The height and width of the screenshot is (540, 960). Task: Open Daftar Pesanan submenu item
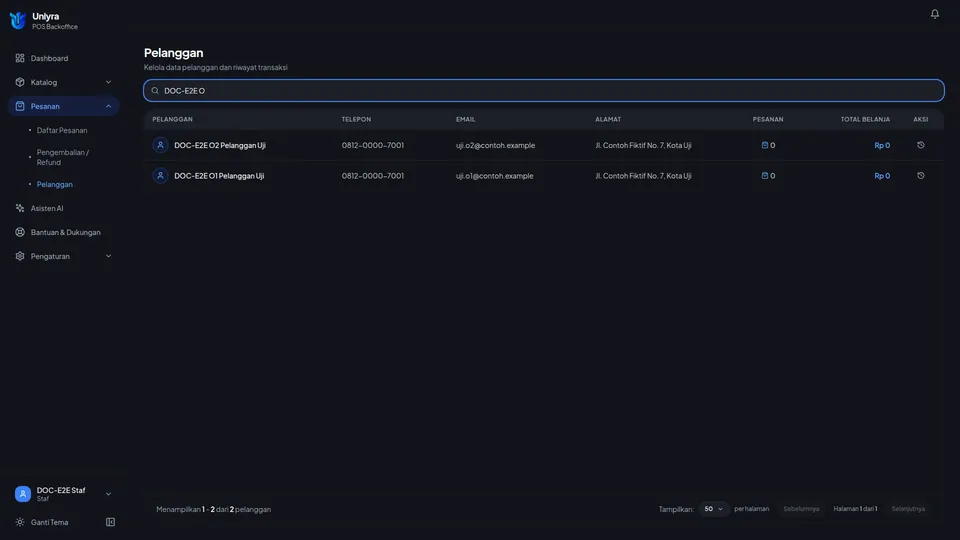pyautogui.click(x=62, y=130)
